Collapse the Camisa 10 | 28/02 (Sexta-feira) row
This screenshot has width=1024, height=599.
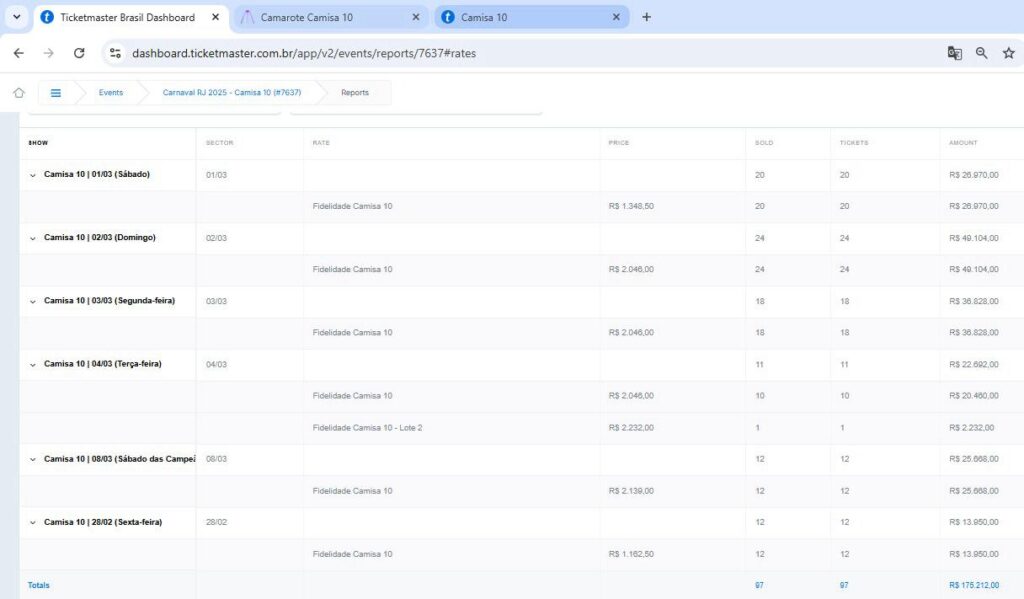coord(33,523)
